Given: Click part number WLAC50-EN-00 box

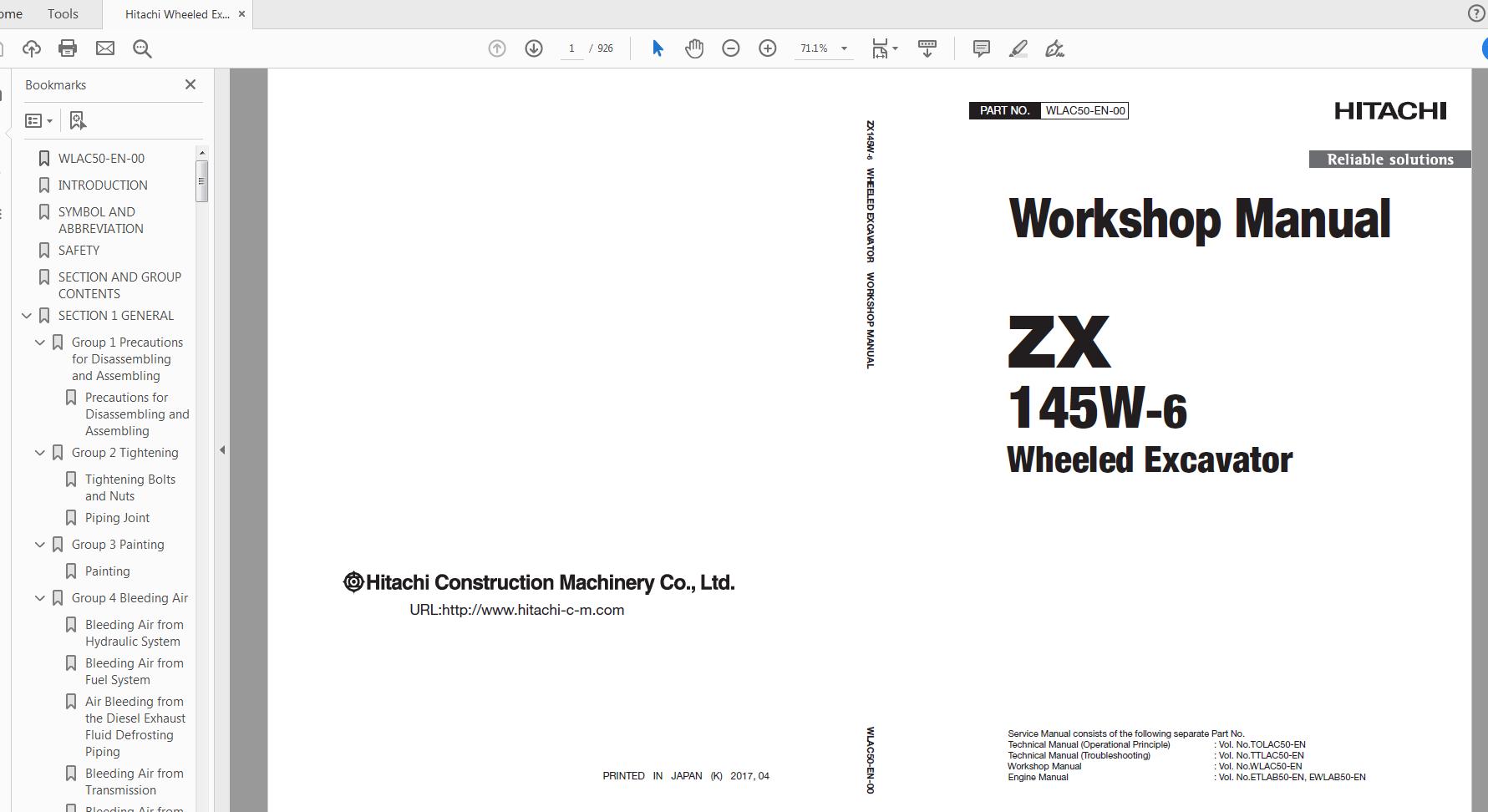Looking at the screenshot, I should tap(1084, 110).
